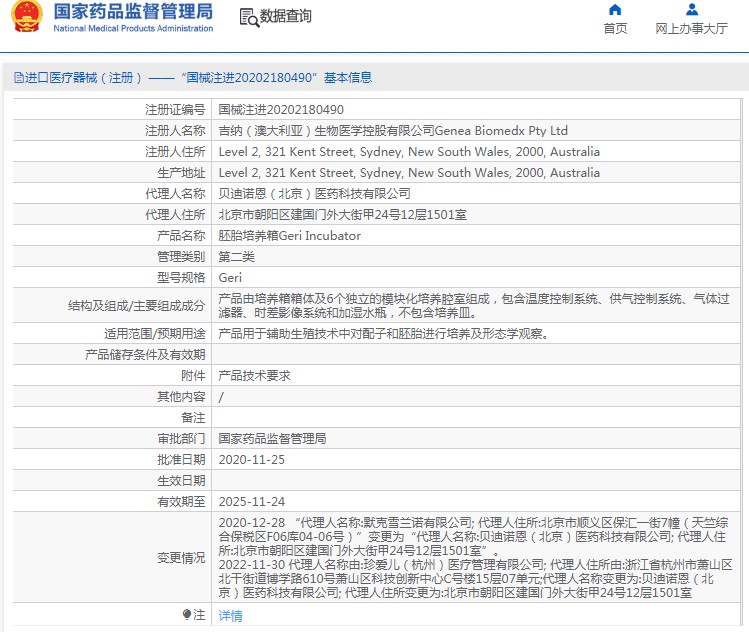Select registration number 国械注进20202180490 value
749x632 pixels.
click(281, 109)
